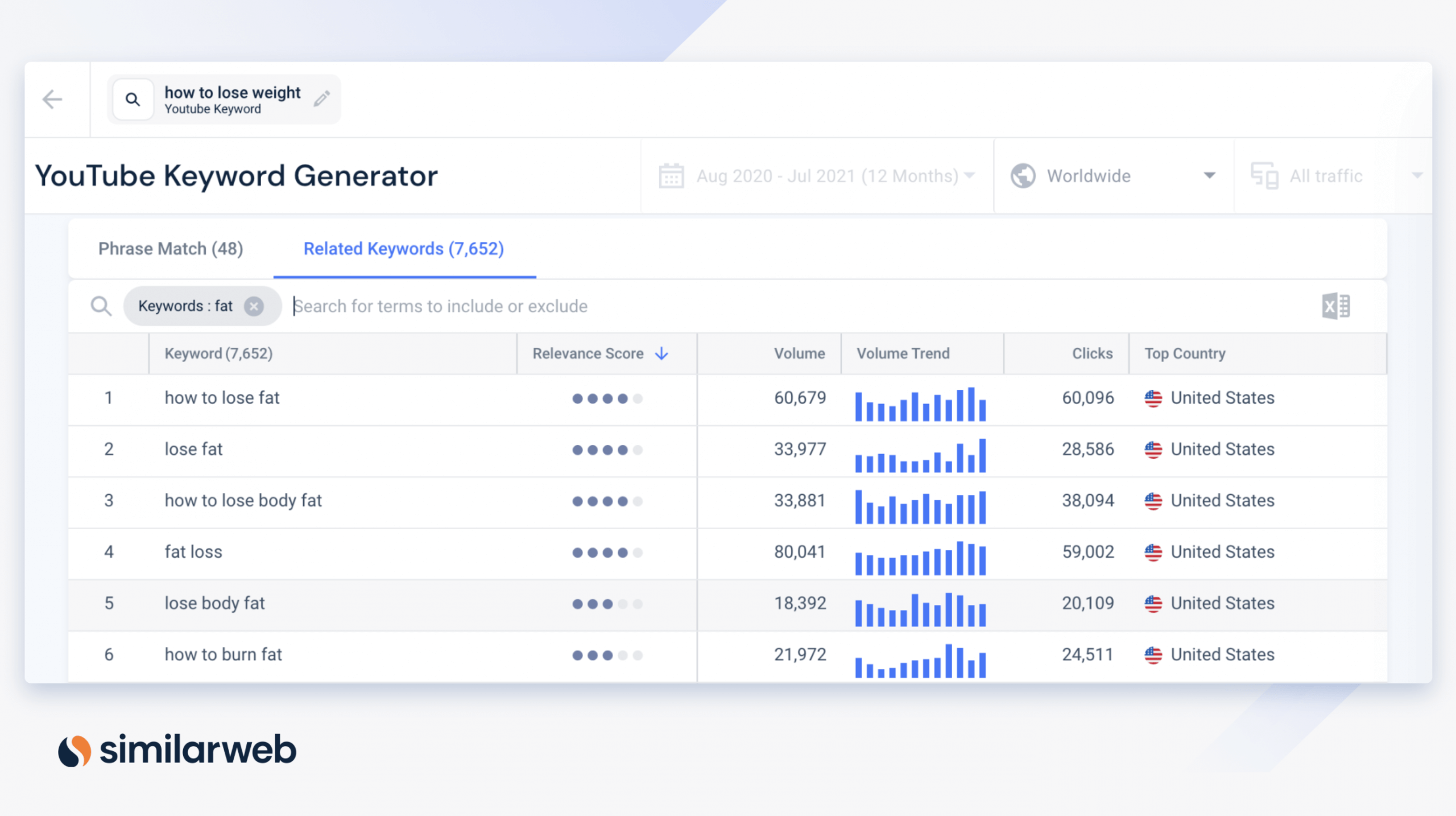Screen dimensions: 1456x816
Task: Click volume trend chart for 'how to lose body fat'
Action: point(920,506)
